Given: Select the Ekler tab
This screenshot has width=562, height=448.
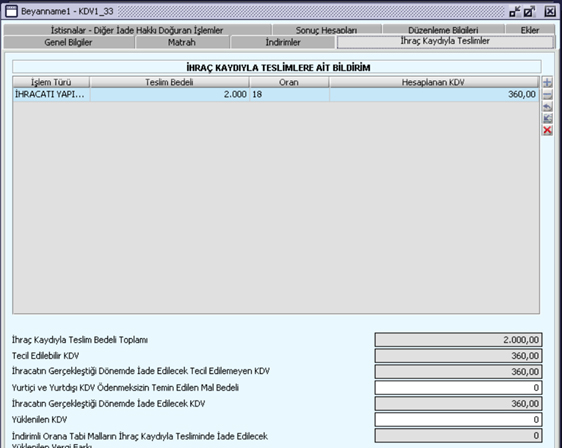Looking at the screenshot, I should pos(530,30).
